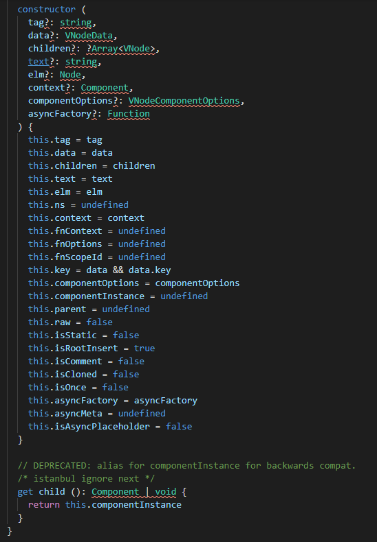Click the 'return this.componentInstance' statement
377x543 pixels.
click(x=105, y=505)
